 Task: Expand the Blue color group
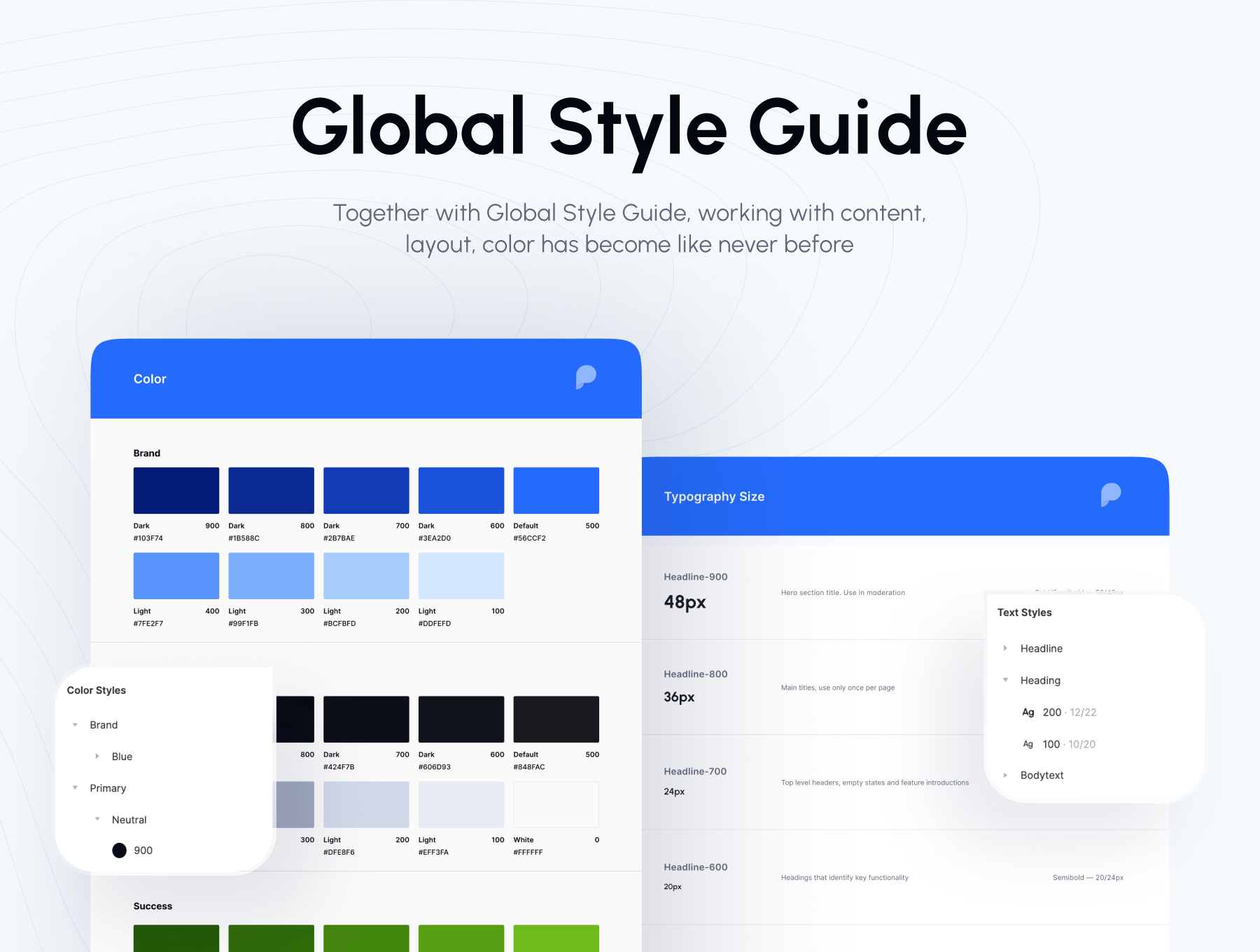click(x=97, y=757)
